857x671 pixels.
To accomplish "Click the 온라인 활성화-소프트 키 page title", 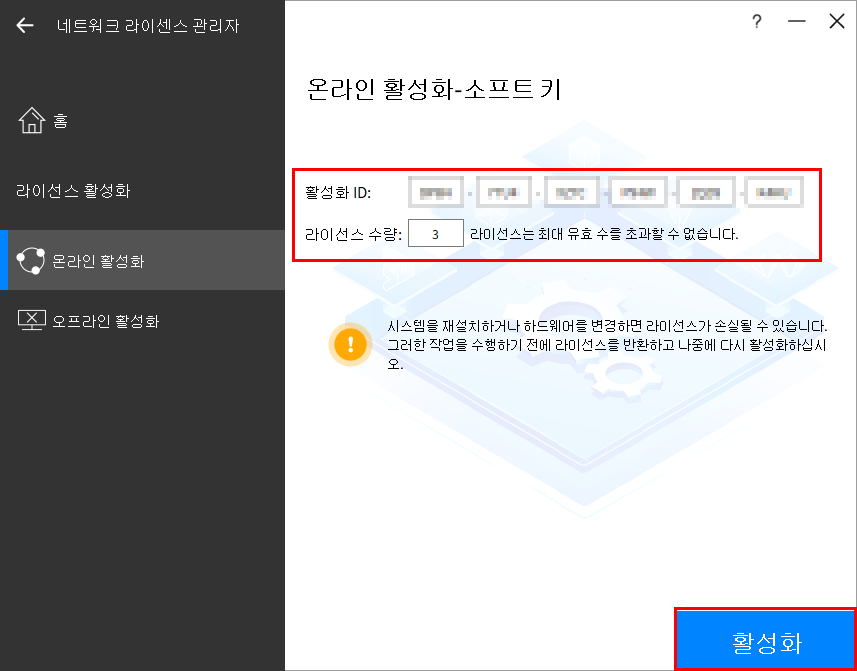I will pos(434,89).
